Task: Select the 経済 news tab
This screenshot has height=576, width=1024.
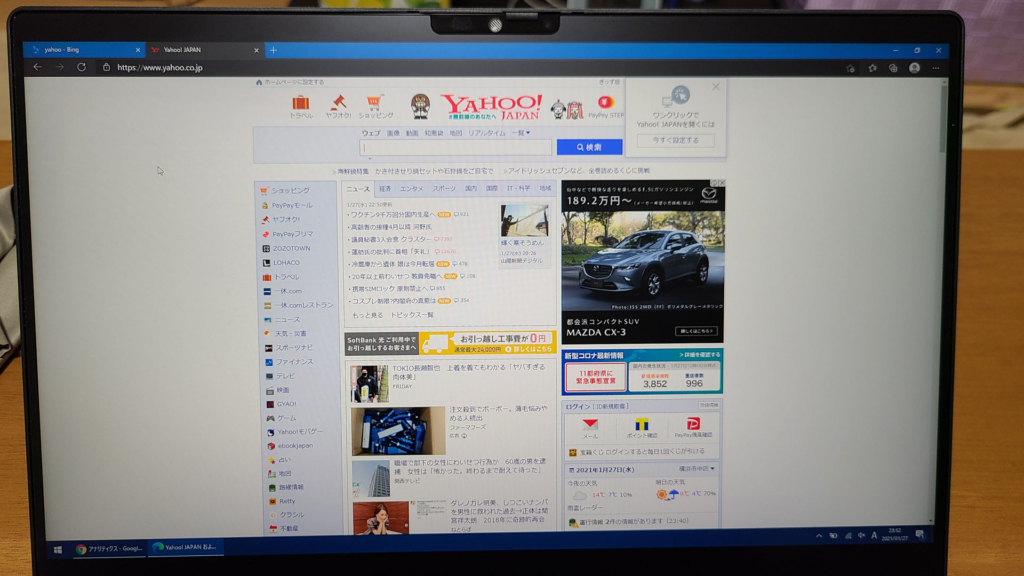Action: click(x=385, y=189)
